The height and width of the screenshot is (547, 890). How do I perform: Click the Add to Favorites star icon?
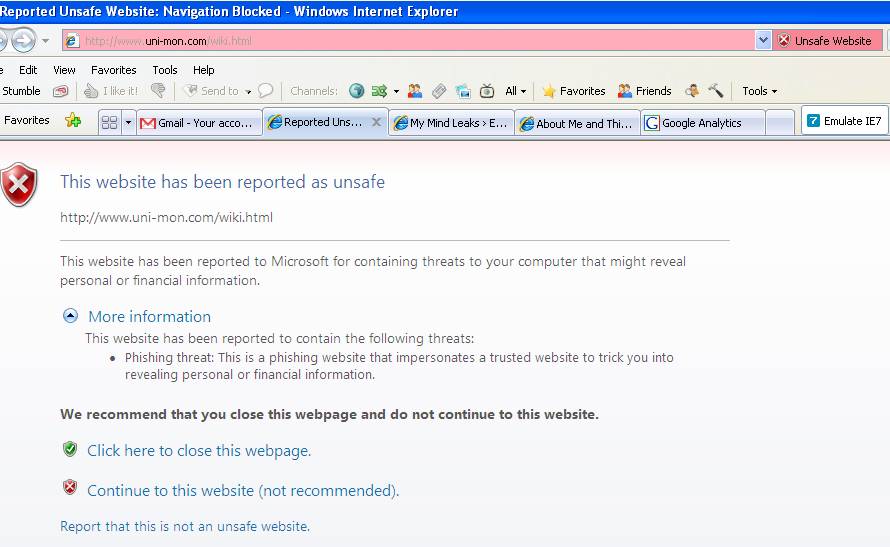[73, 120]
